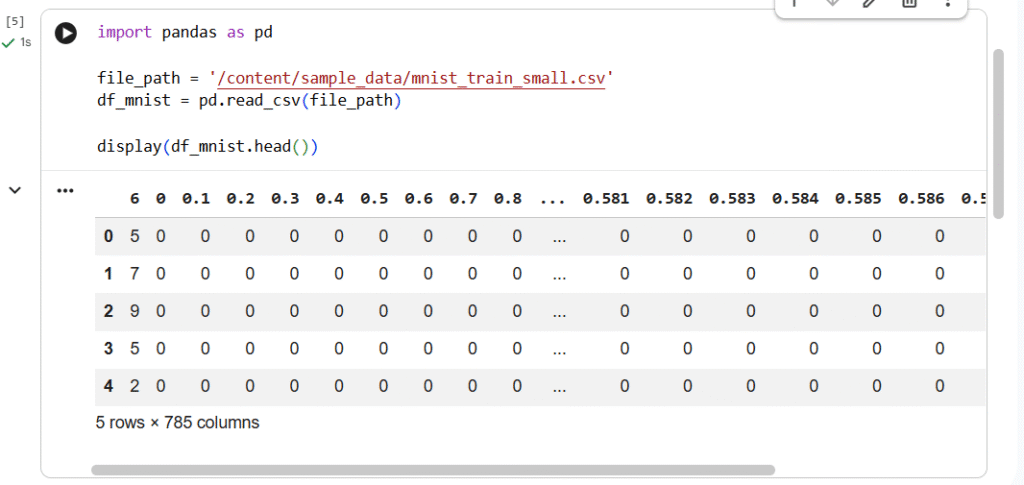
Task: Click the diamond AI icon in cell toolbar
Action: [831, 3]
